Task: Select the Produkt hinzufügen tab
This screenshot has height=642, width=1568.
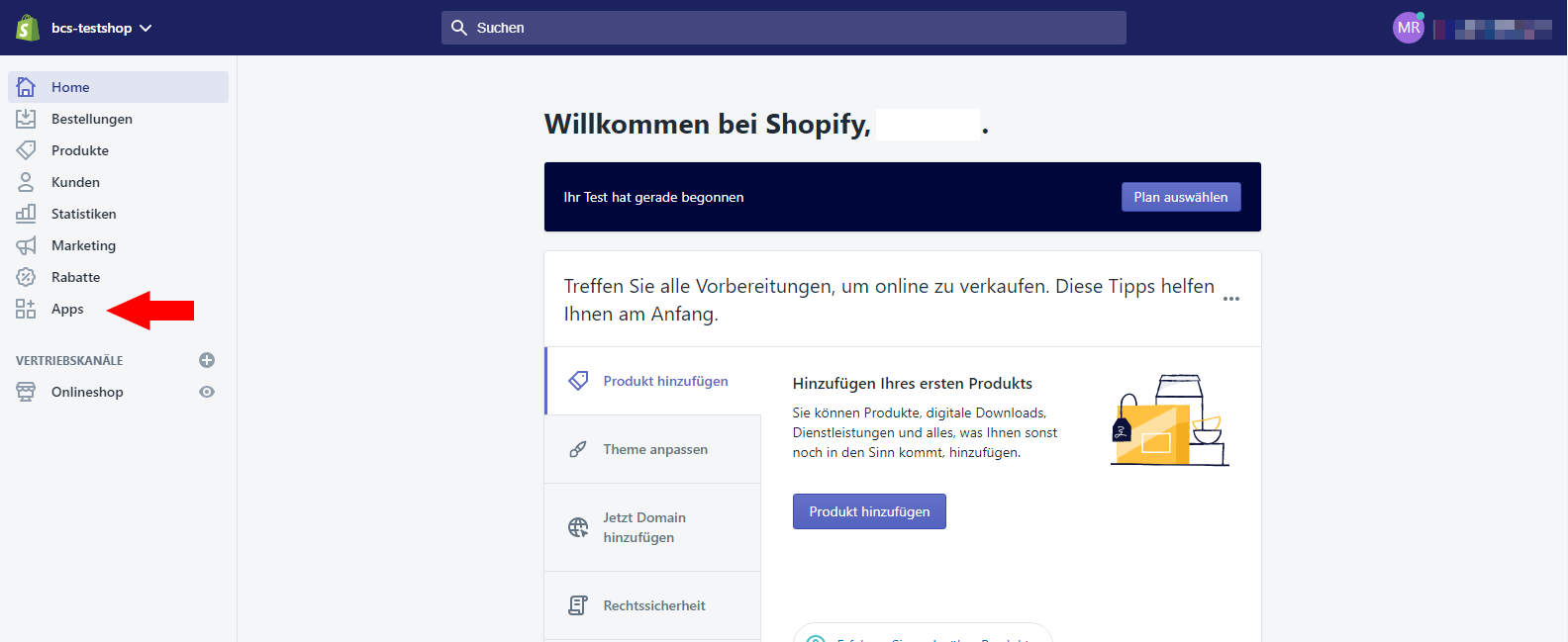Action: click(653, 381)
